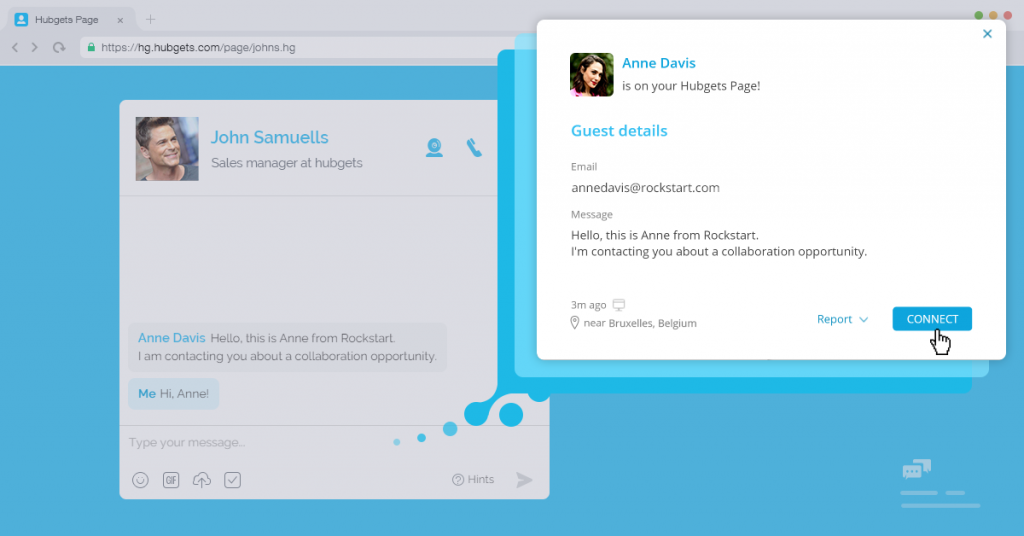
Task: Open the GIF picker in chat
Action: click(171, 480)
